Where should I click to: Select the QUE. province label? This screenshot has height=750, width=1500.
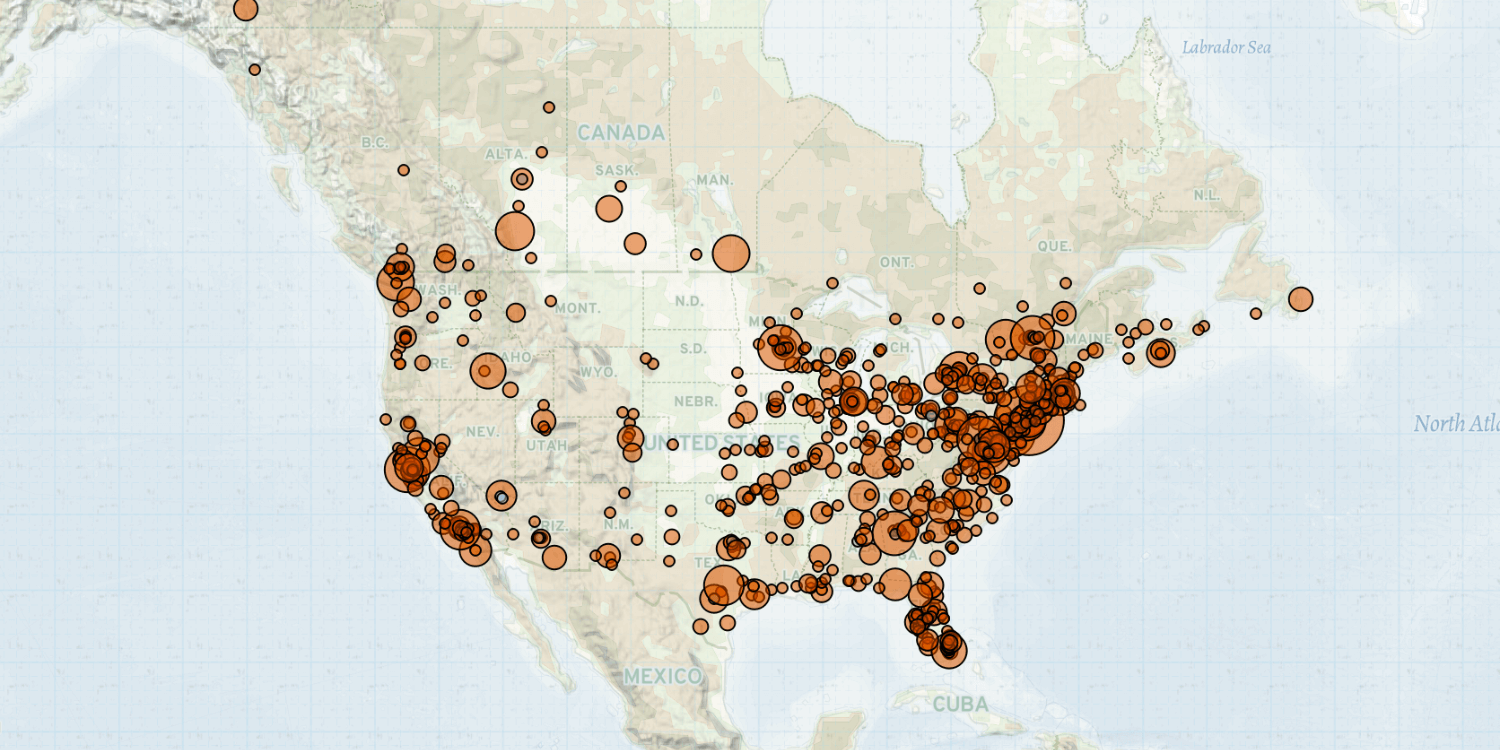point(1055,246)
